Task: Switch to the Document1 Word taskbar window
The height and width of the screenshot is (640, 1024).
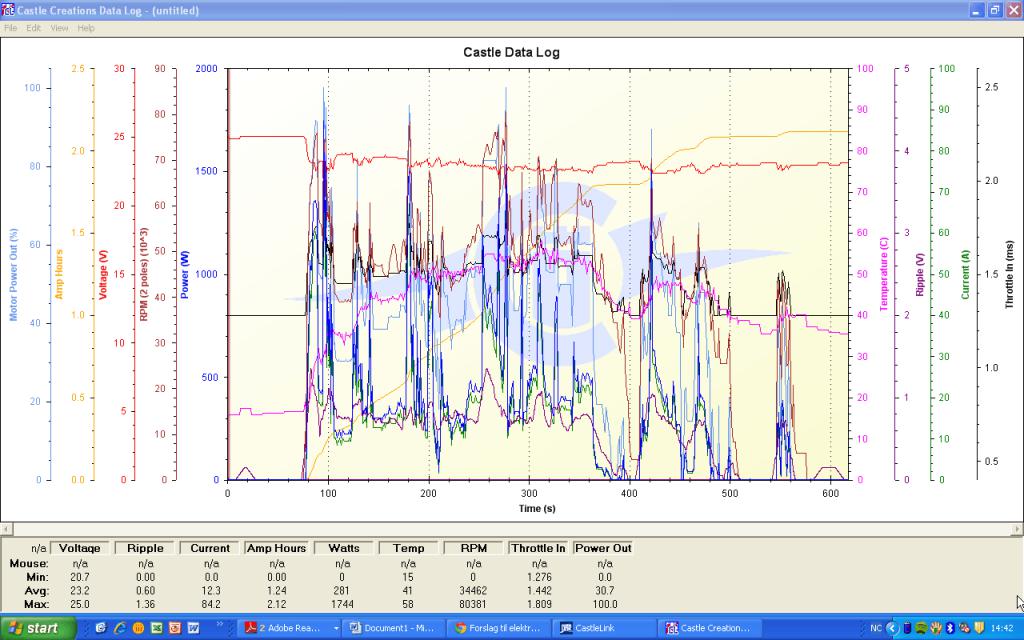Action: (x=392, y=628)
